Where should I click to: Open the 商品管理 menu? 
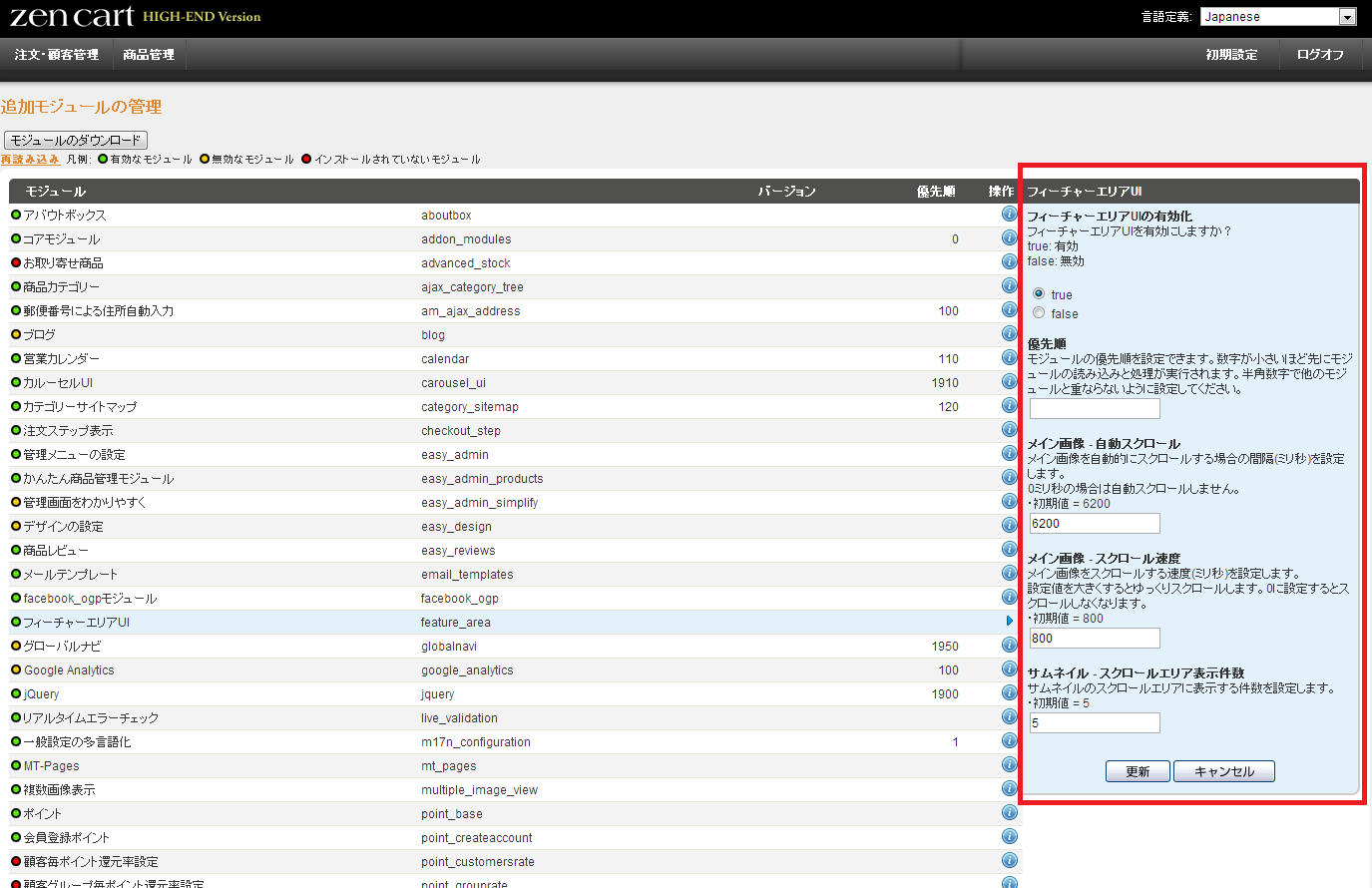149,55
